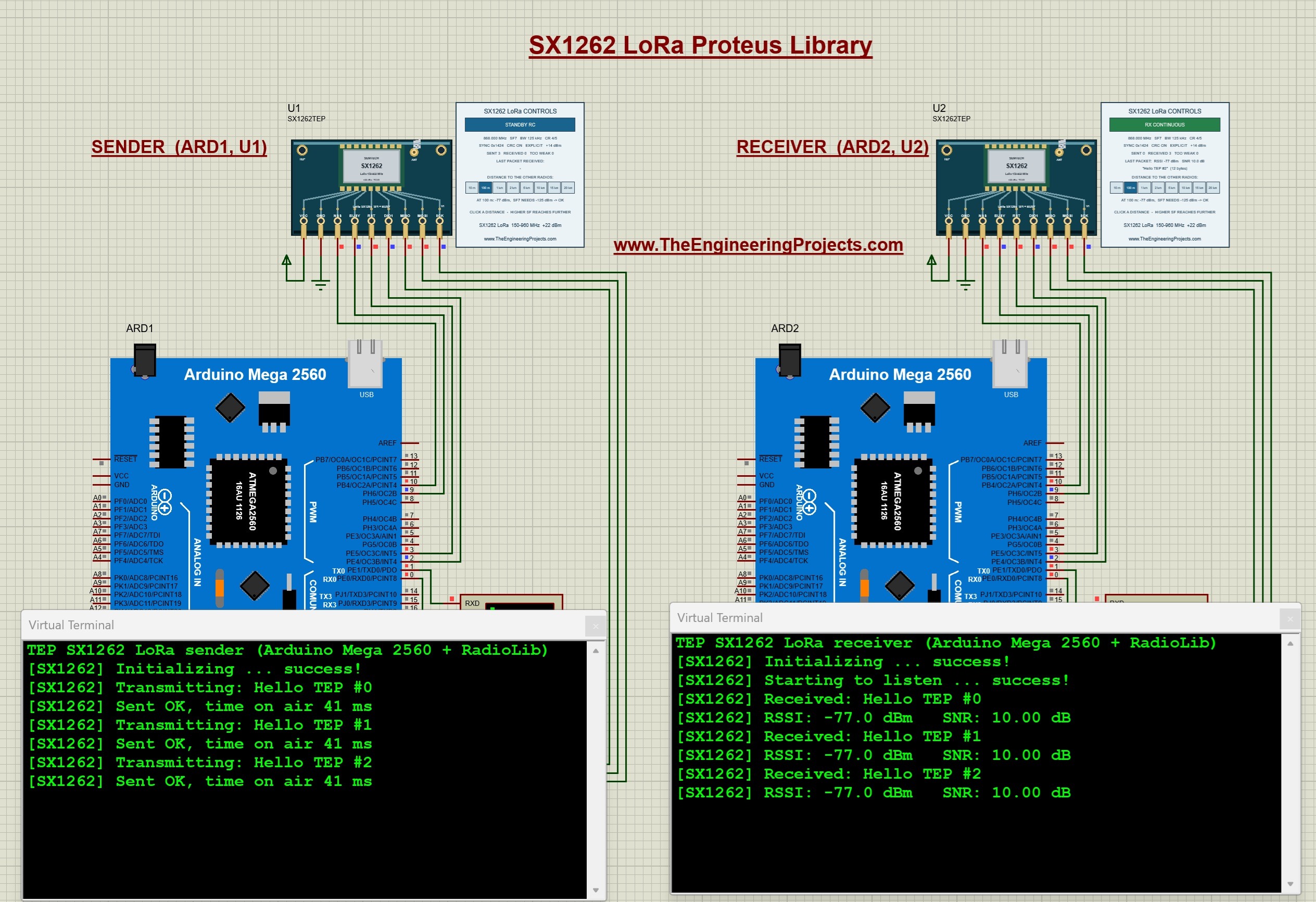Click the power jack on ARD2 board
1316x902 pixels.
[x=789, y=361]
